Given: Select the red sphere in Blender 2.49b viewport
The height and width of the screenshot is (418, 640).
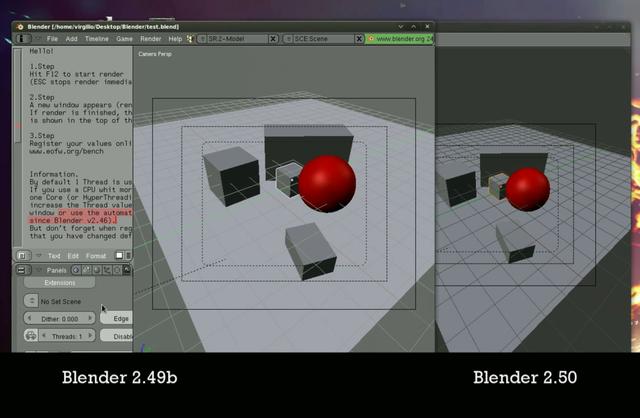Looking at the screenshot, I should (x=327, y=183).
